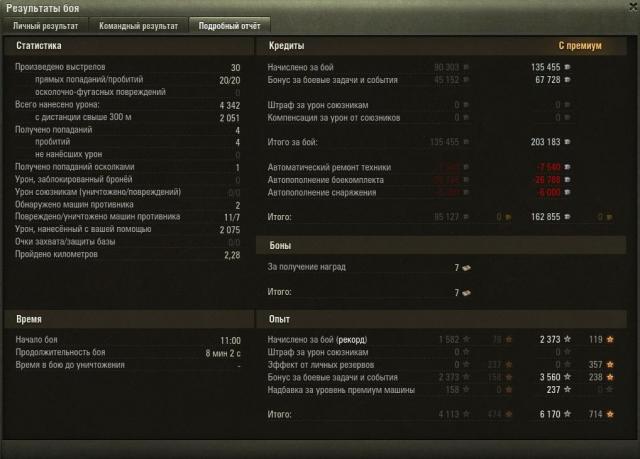Image resolution: width=640 pixels, height=459 pixels.
Task: Click white star icon beside 2 373
Action: pos(567,339)
